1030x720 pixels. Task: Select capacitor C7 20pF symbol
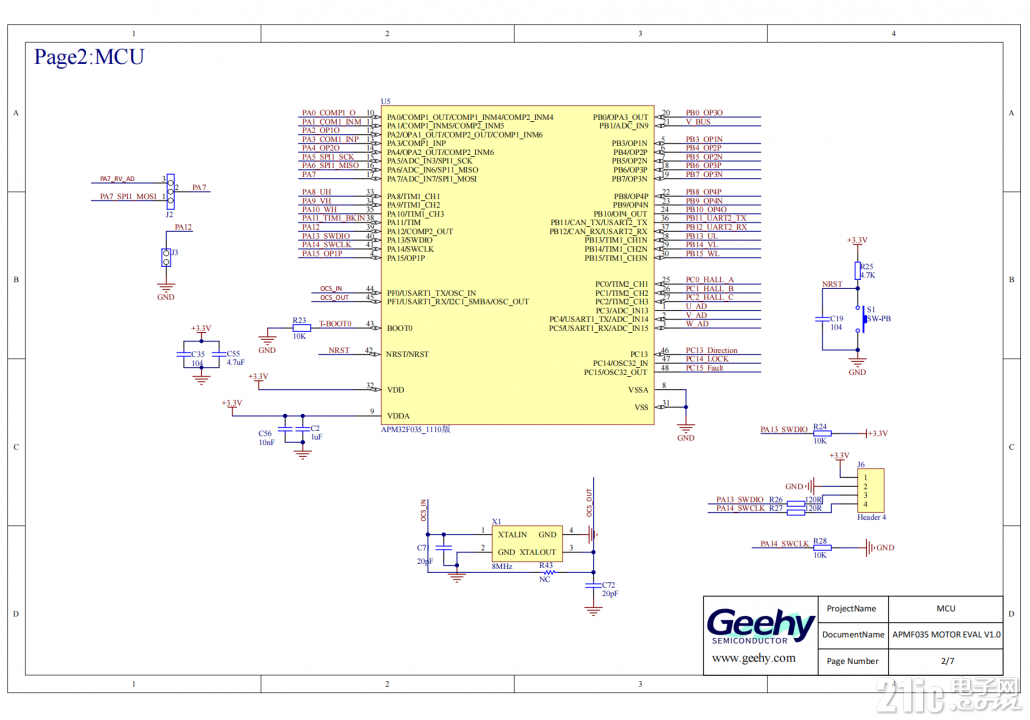click(x=443, y=547)
